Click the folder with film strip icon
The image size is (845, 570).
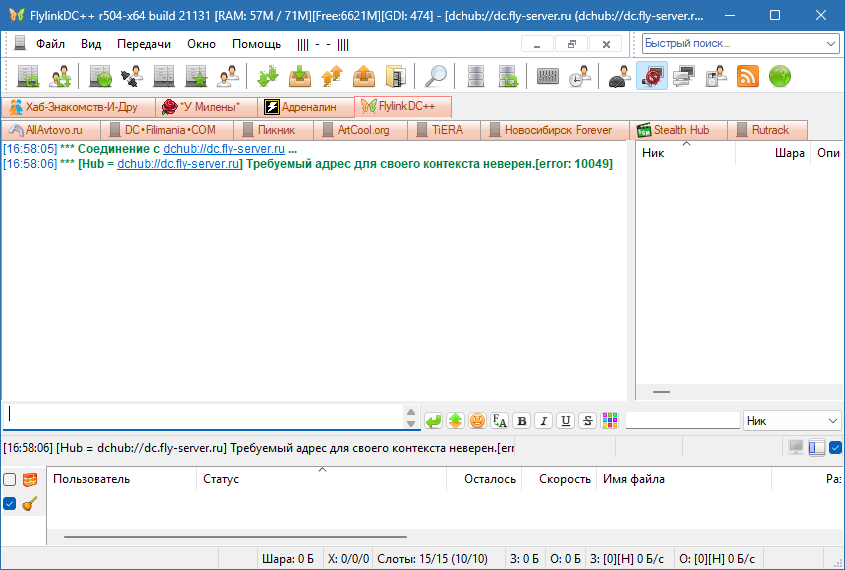(x=396, y=76)
